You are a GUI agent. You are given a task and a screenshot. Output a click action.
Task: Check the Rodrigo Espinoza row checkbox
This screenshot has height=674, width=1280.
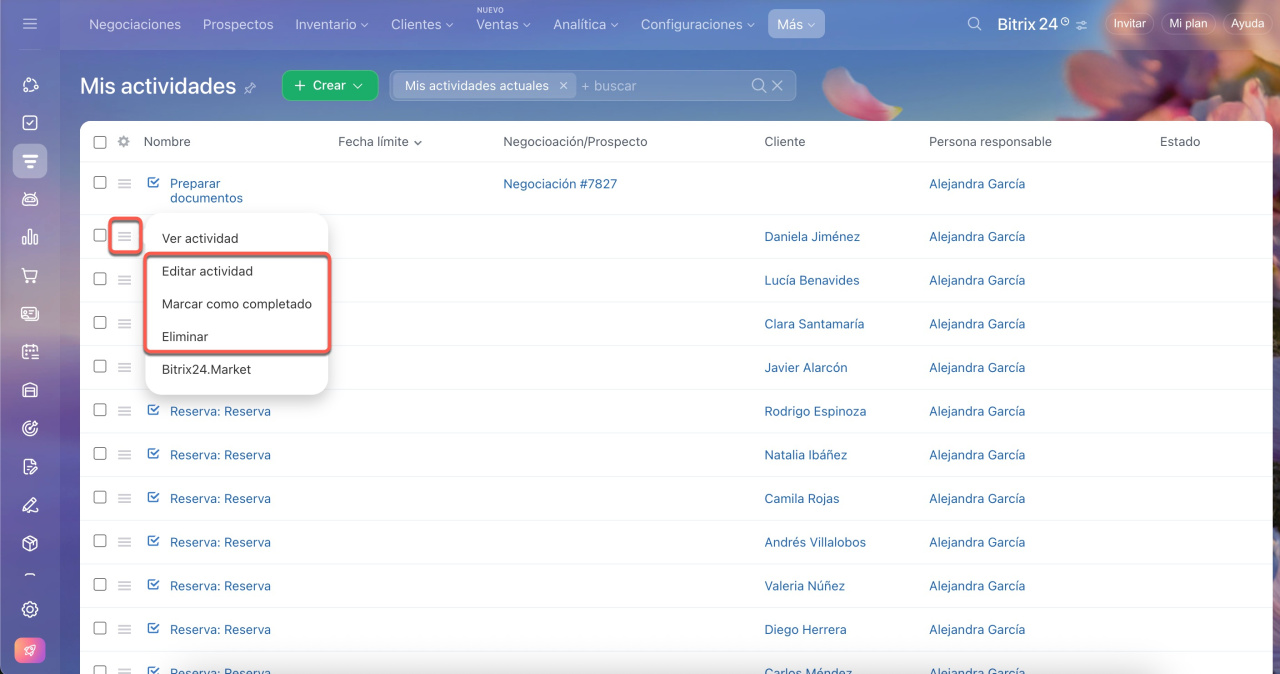[x=100, y=410]
